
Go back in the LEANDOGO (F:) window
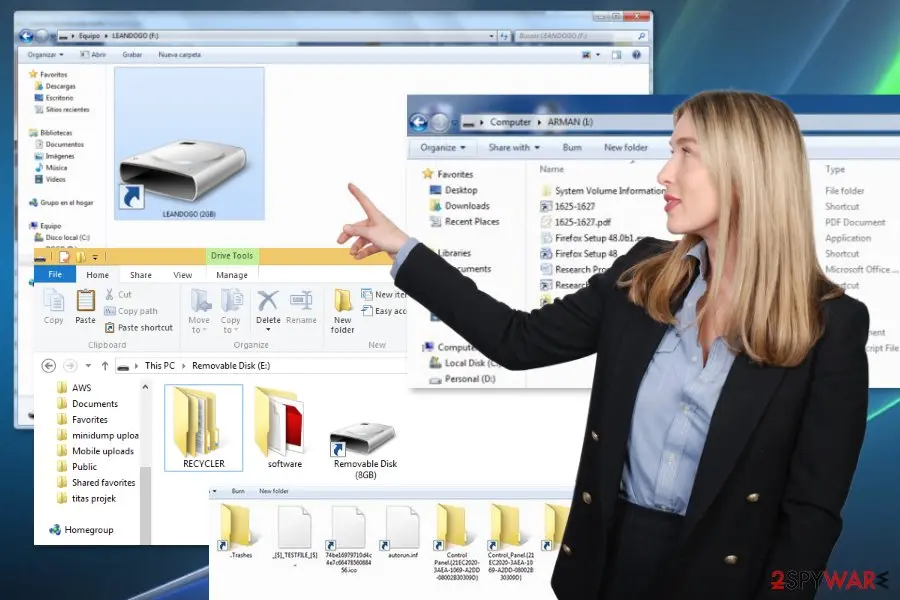[x=26, y=36]
